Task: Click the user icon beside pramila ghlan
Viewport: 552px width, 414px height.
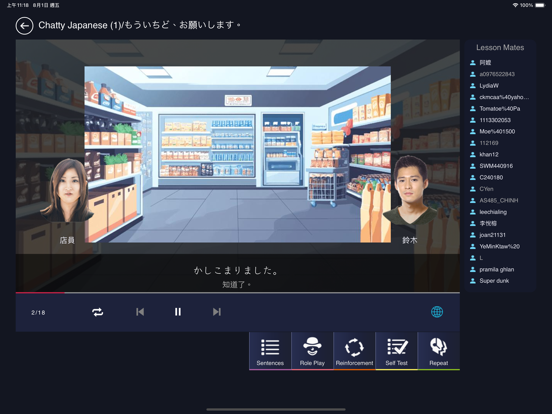Action: tap(473, 269)
